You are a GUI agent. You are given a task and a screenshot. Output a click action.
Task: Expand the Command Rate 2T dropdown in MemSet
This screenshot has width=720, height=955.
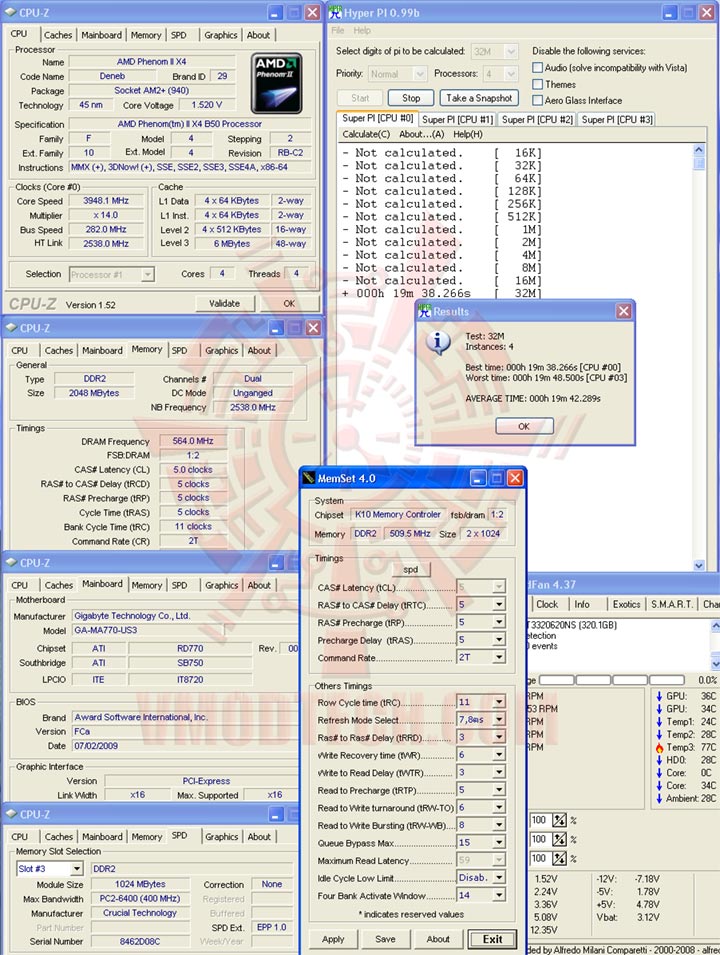pos(499,657)
